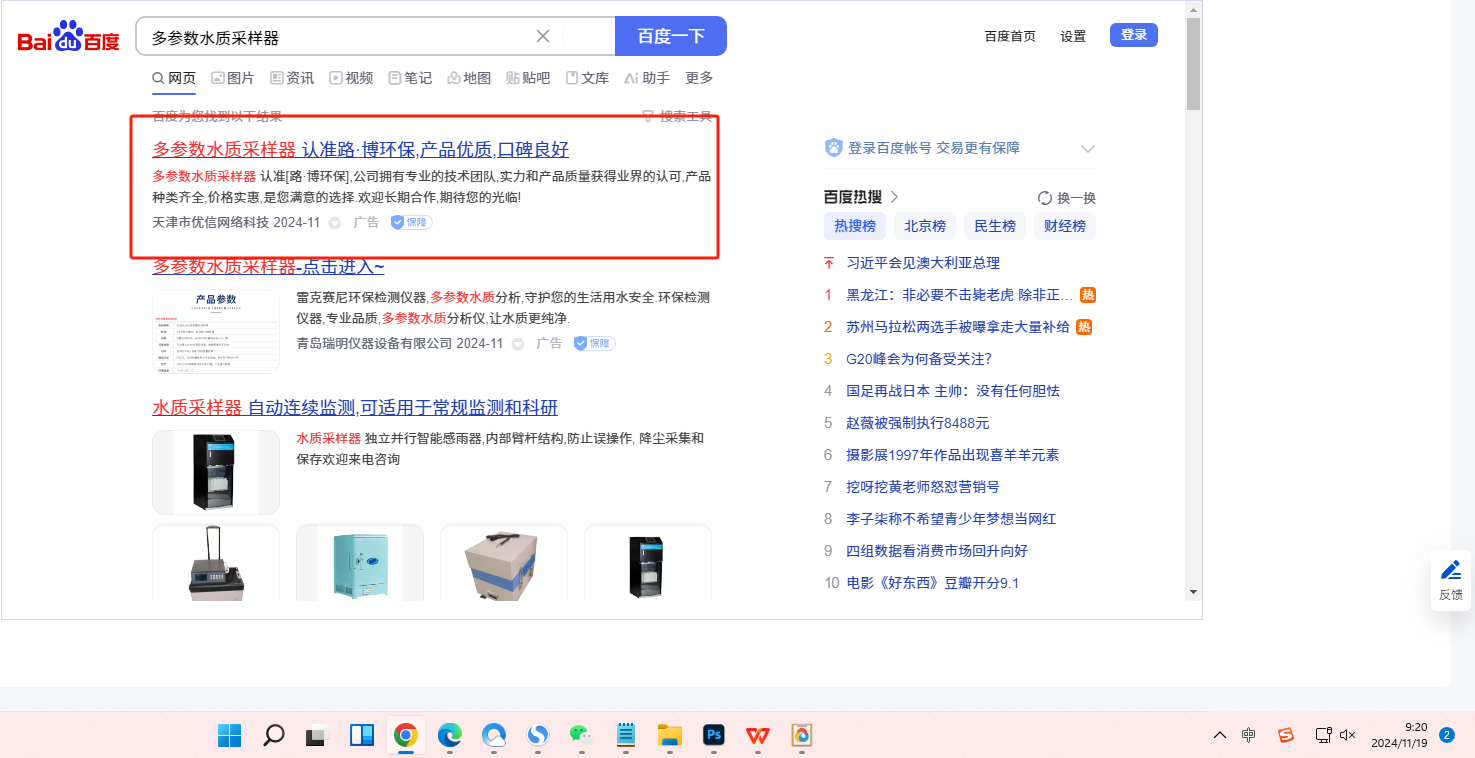
Task: Open 搜索工具 filter options
Action: (x=677, y=116)
